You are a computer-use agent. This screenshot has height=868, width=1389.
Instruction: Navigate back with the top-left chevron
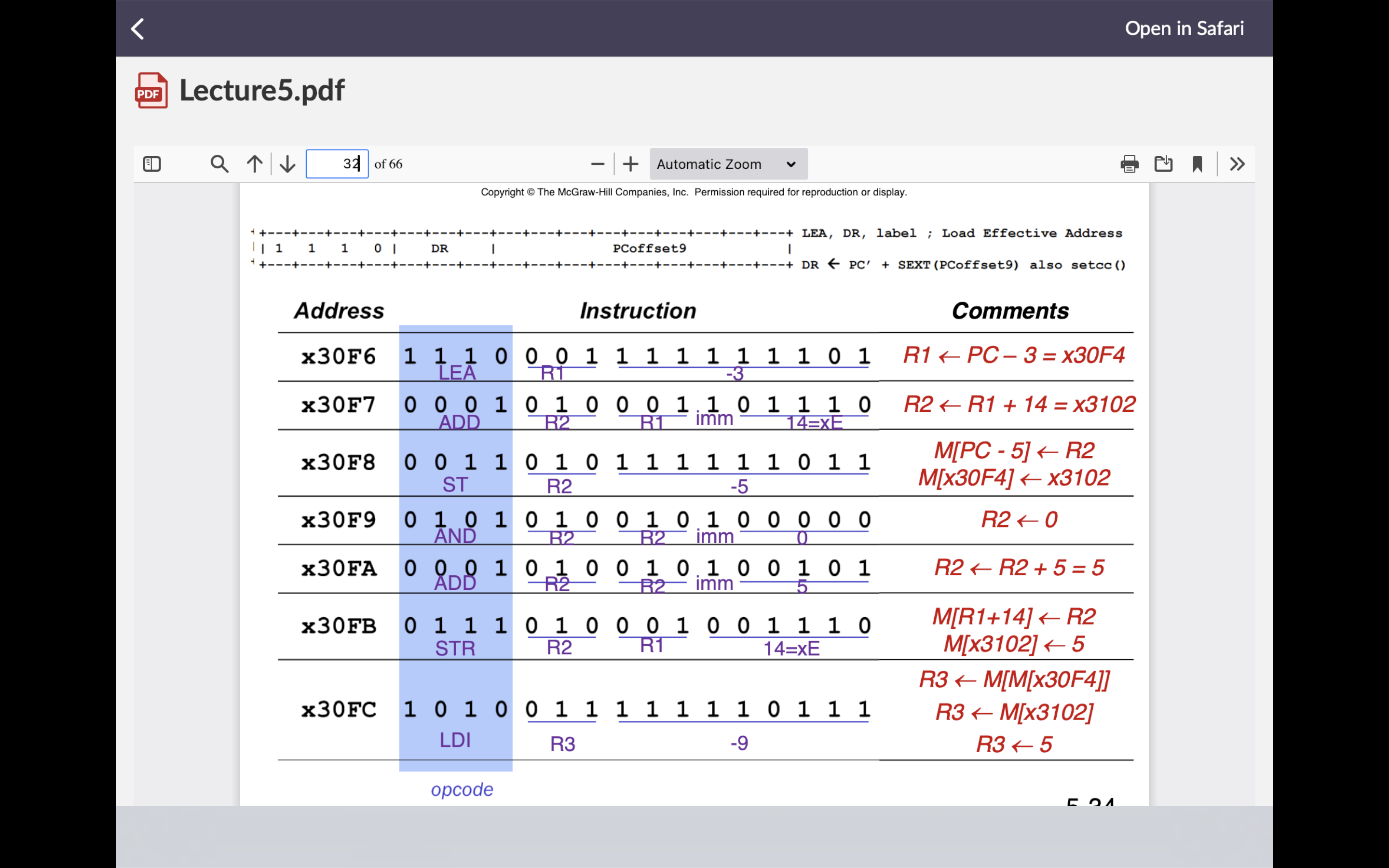137,28
